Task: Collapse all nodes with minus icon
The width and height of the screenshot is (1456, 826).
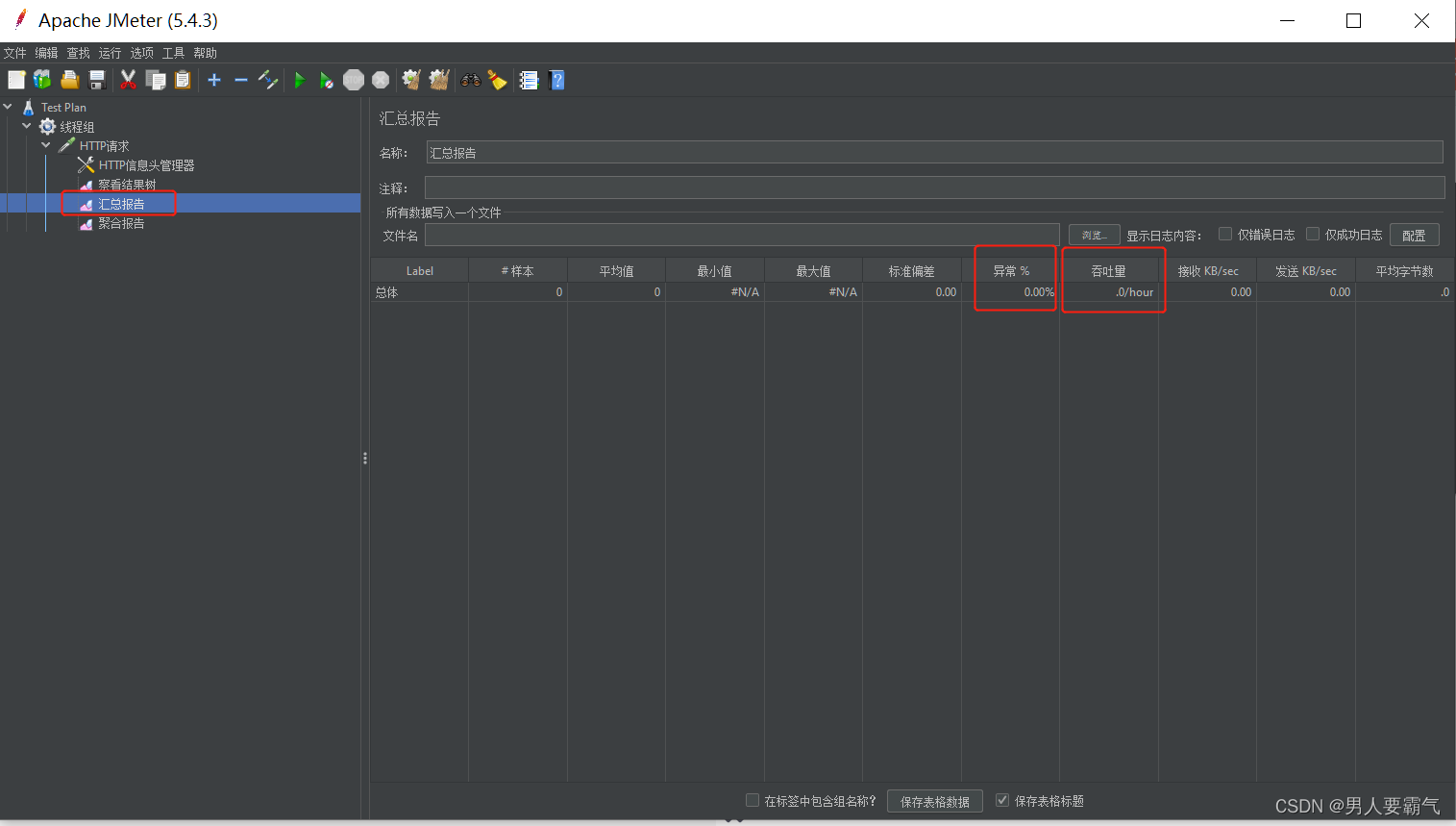Action: pos(241,80)
